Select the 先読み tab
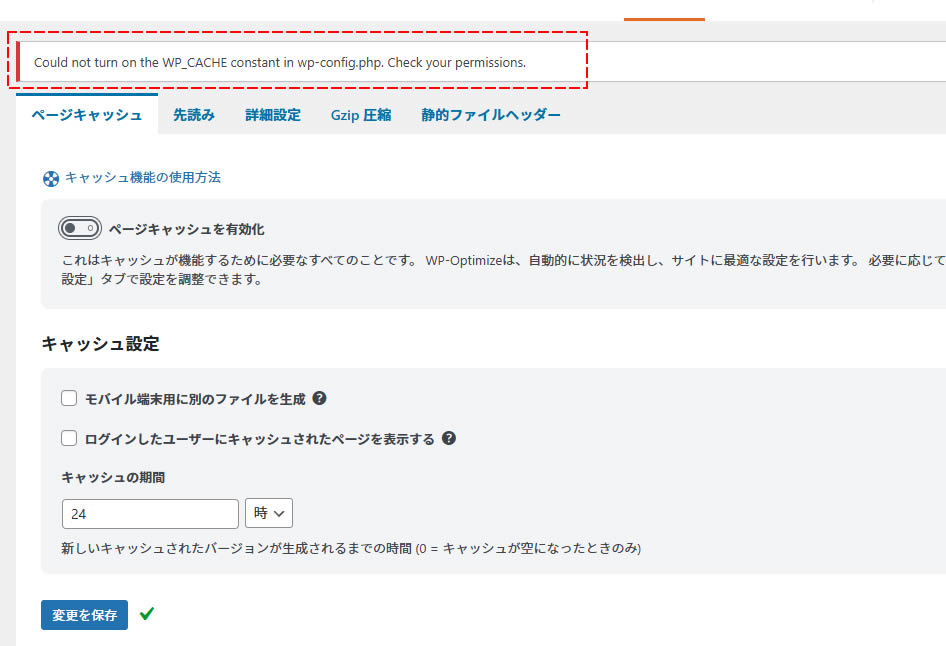The image size is (946, 646). [194, 114]
